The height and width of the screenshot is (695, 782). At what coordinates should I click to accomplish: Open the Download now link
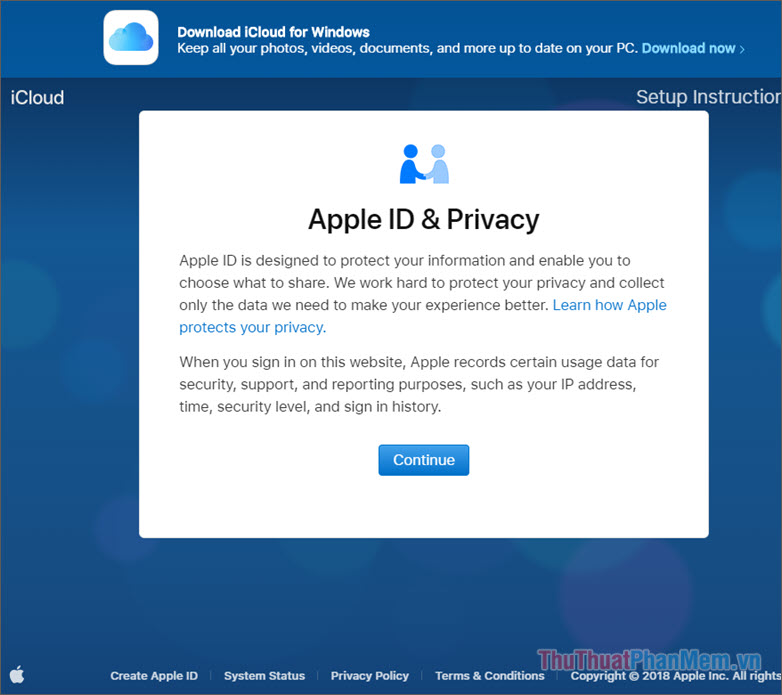pyautogui.click(x=688, y=48)
